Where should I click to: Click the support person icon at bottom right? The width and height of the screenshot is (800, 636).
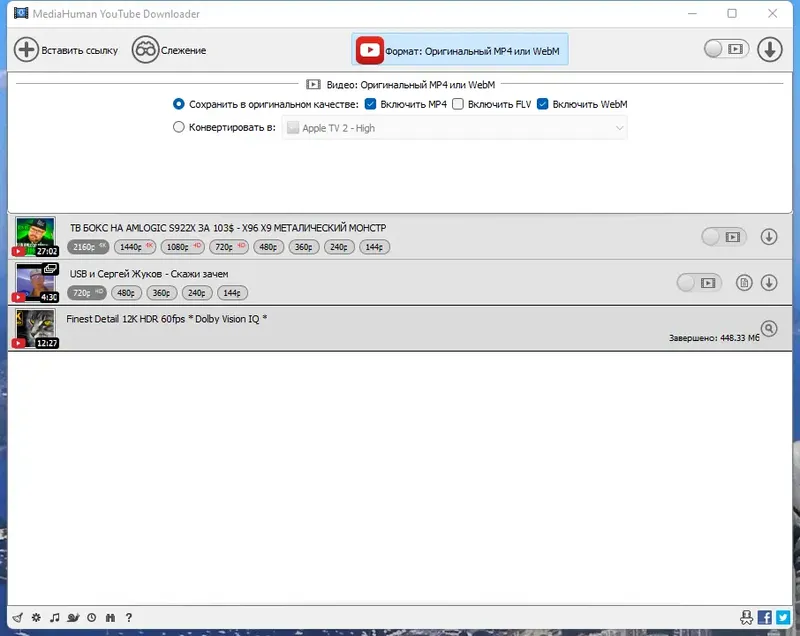[746, 618]
